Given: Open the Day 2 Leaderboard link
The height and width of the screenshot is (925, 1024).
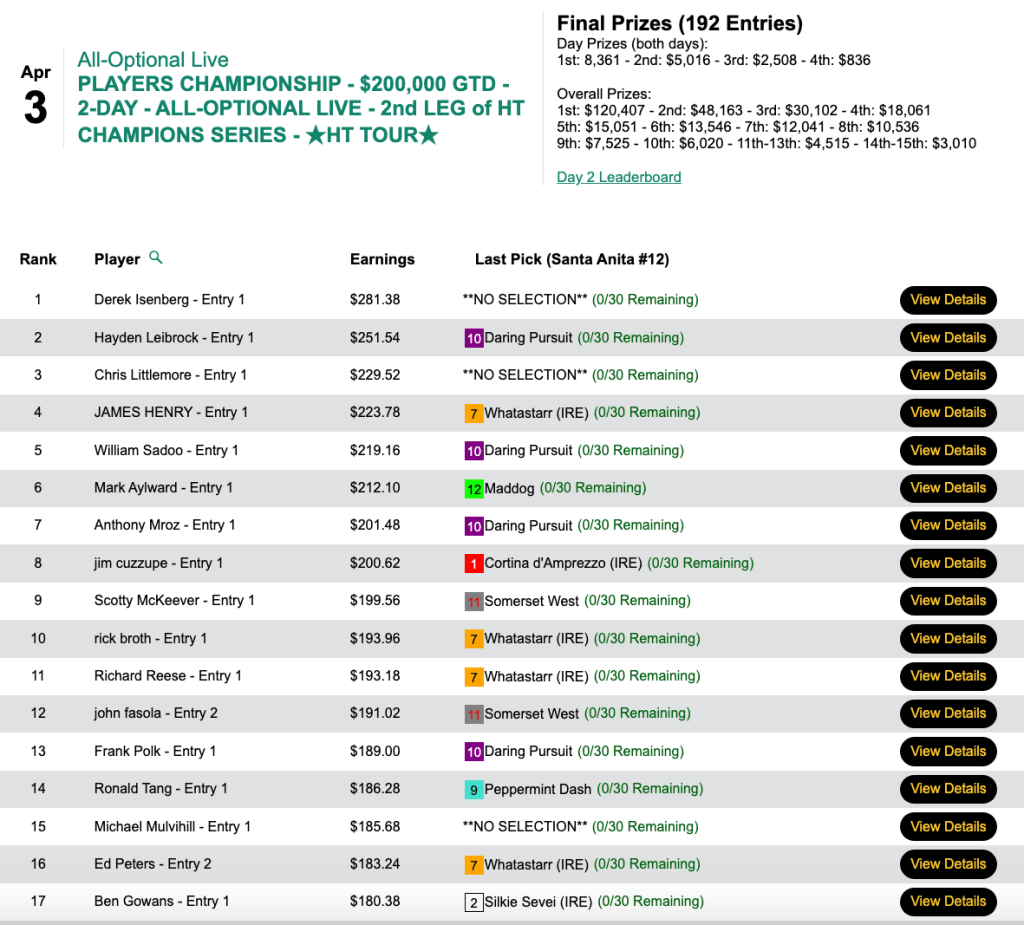Looking at the screenshot, I should point(618,177).
